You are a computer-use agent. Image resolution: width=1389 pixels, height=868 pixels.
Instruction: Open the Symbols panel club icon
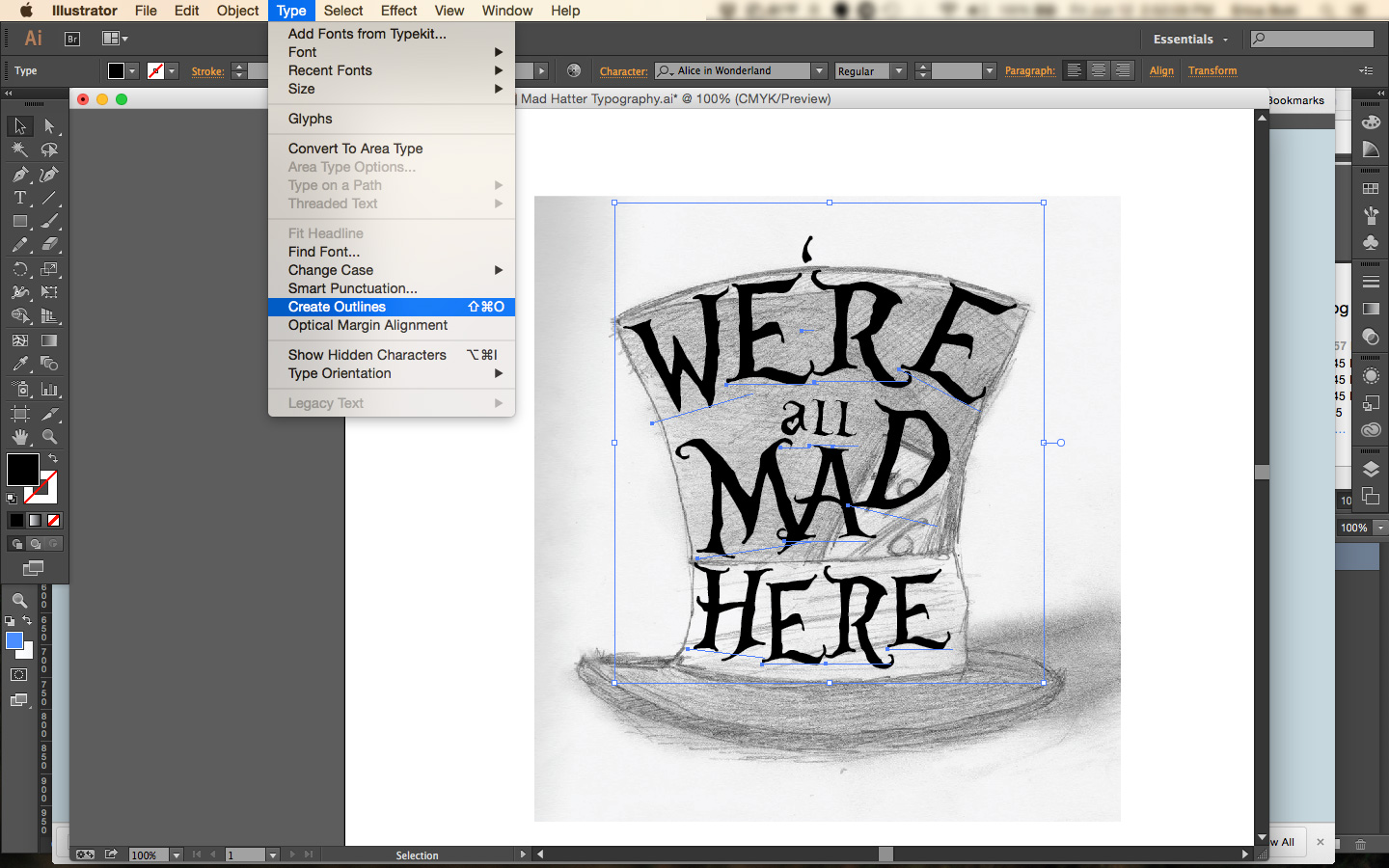(x=1371, y=242)
